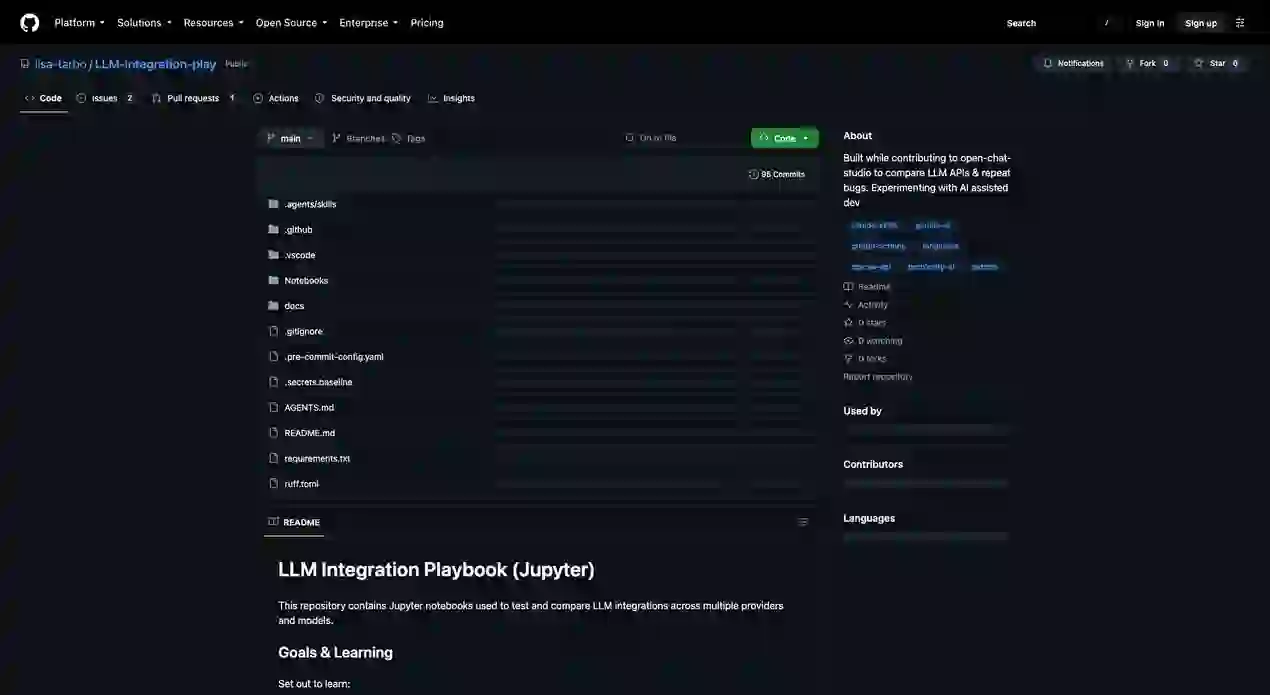Open the docs folder name
The height and width of the screenshot is (695, 1270).
pyautogui.click(x=294, y=306)
